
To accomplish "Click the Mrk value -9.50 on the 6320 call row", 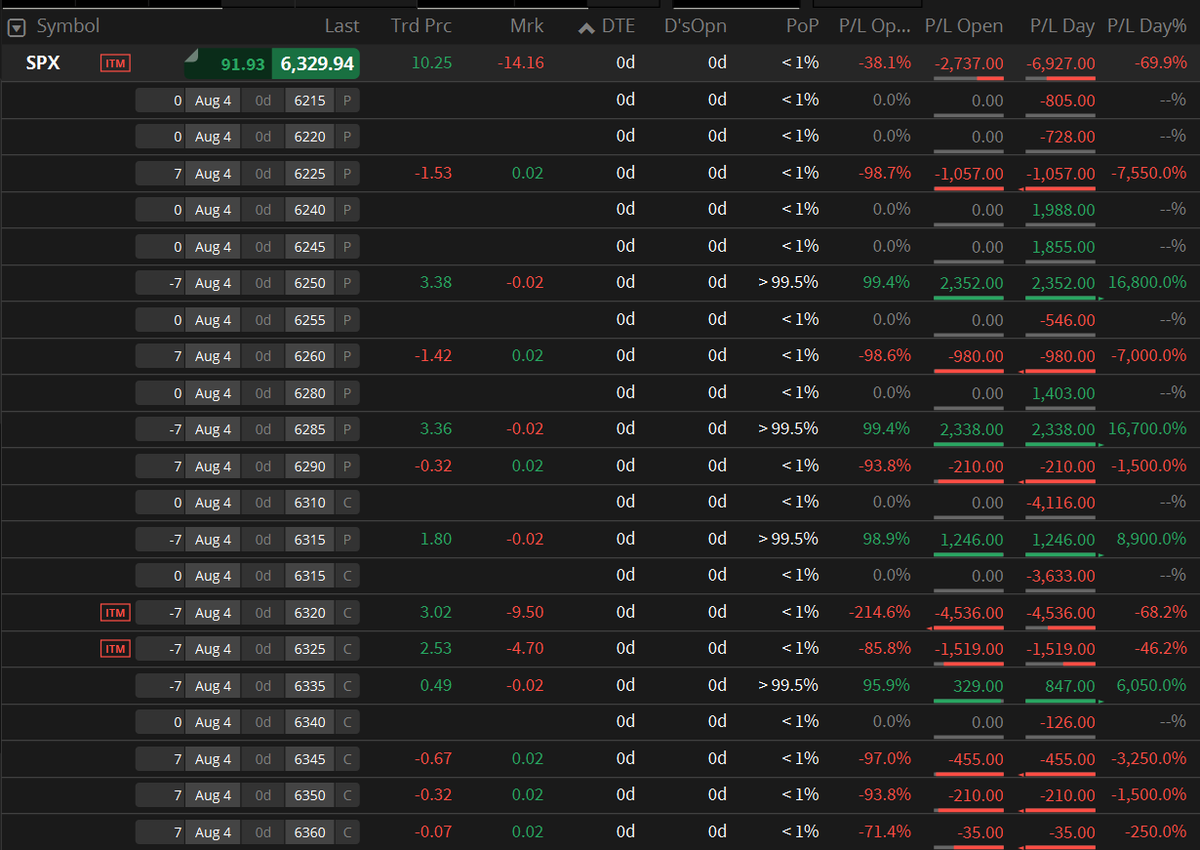I will point(525,612).
